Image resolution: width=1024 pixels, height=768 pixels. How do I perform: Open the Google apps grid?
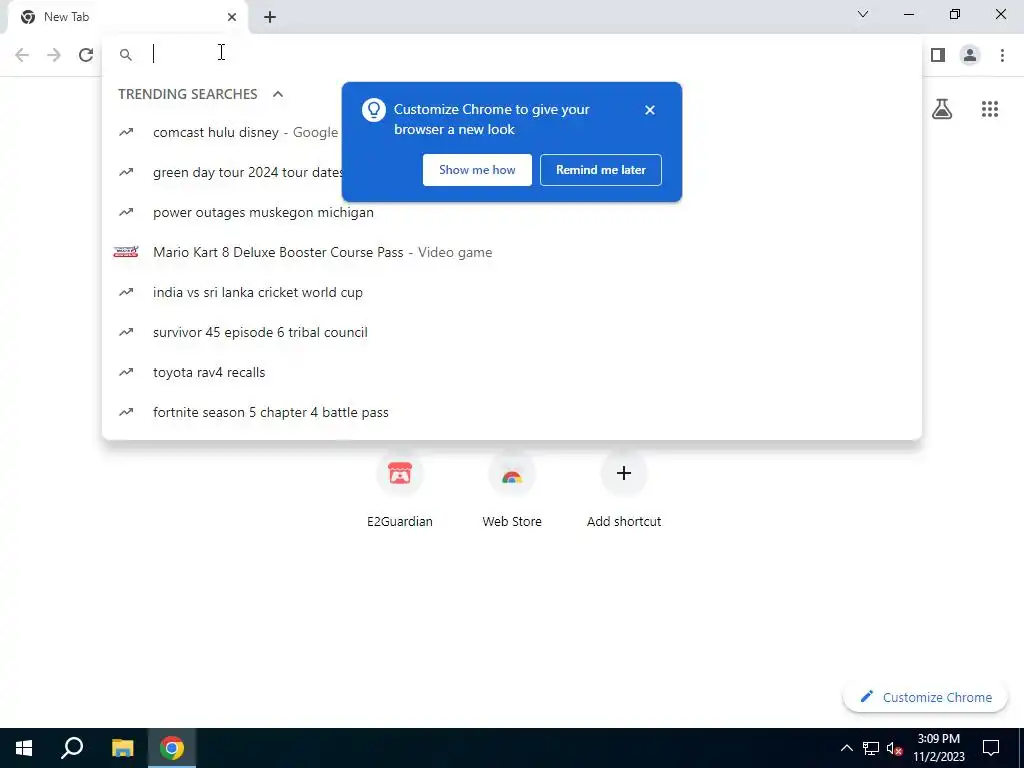(x=989, y=109)
